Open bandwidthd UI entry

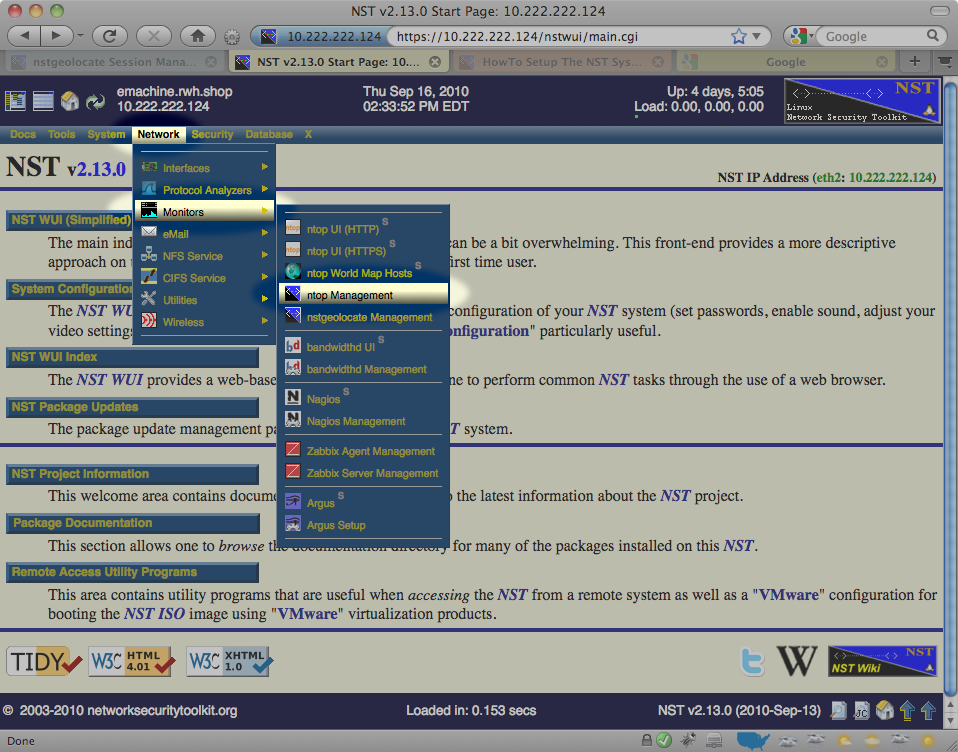pos(363,347)
